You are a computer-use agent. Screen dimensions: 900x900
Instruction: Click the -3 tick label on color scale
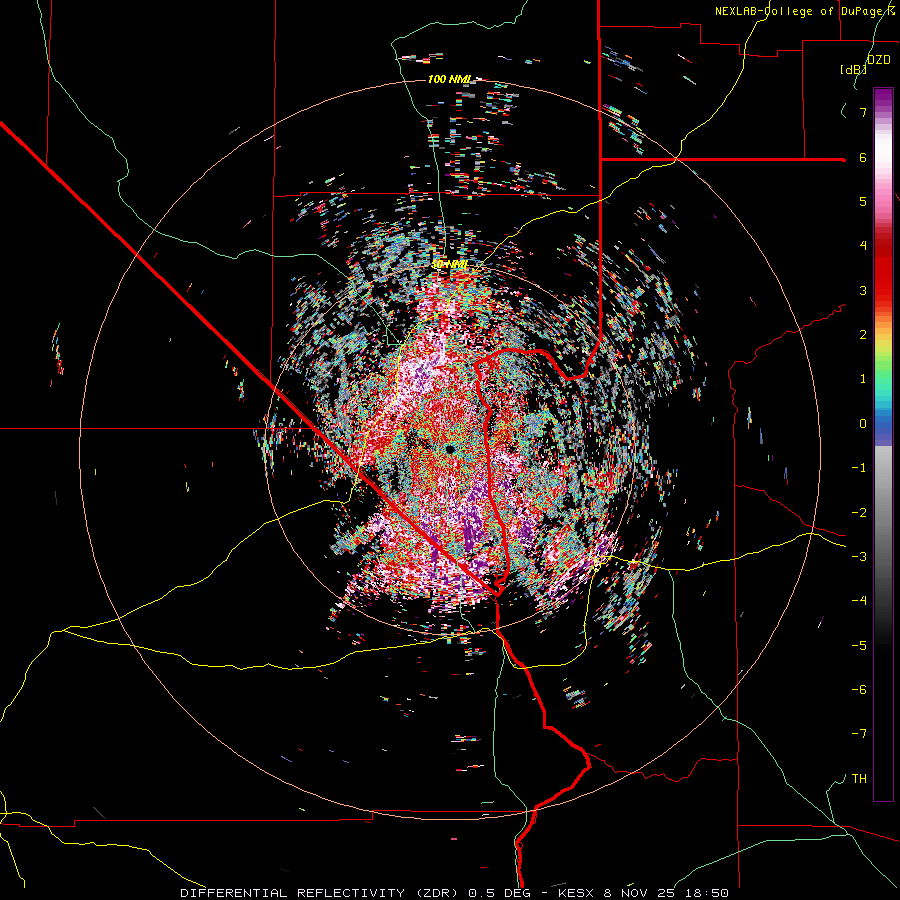(x=859, y=557)
